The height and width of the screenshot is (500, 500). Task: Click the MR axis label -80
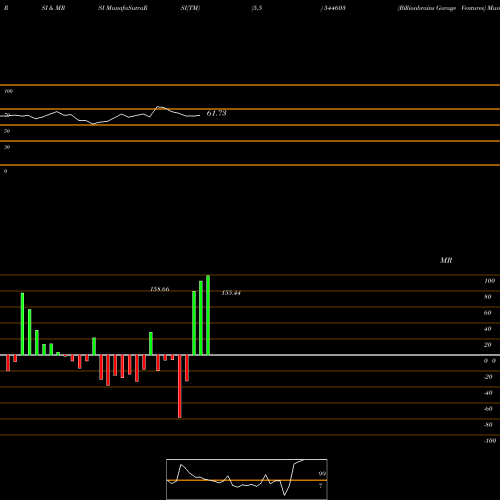pos(488,425)
